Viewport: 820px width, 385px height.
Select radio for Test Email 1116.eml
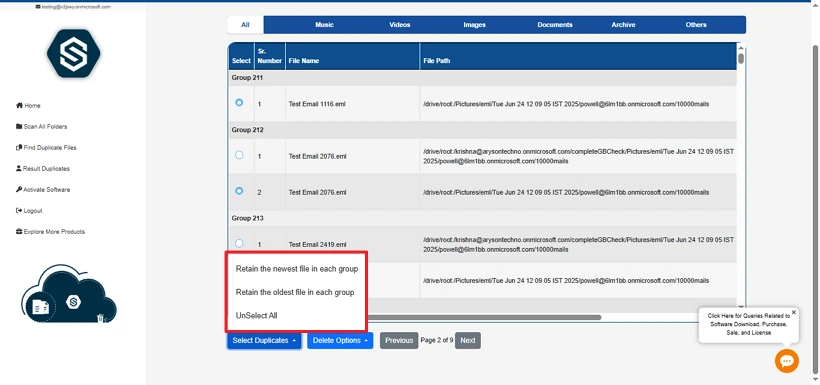point(239,103)
